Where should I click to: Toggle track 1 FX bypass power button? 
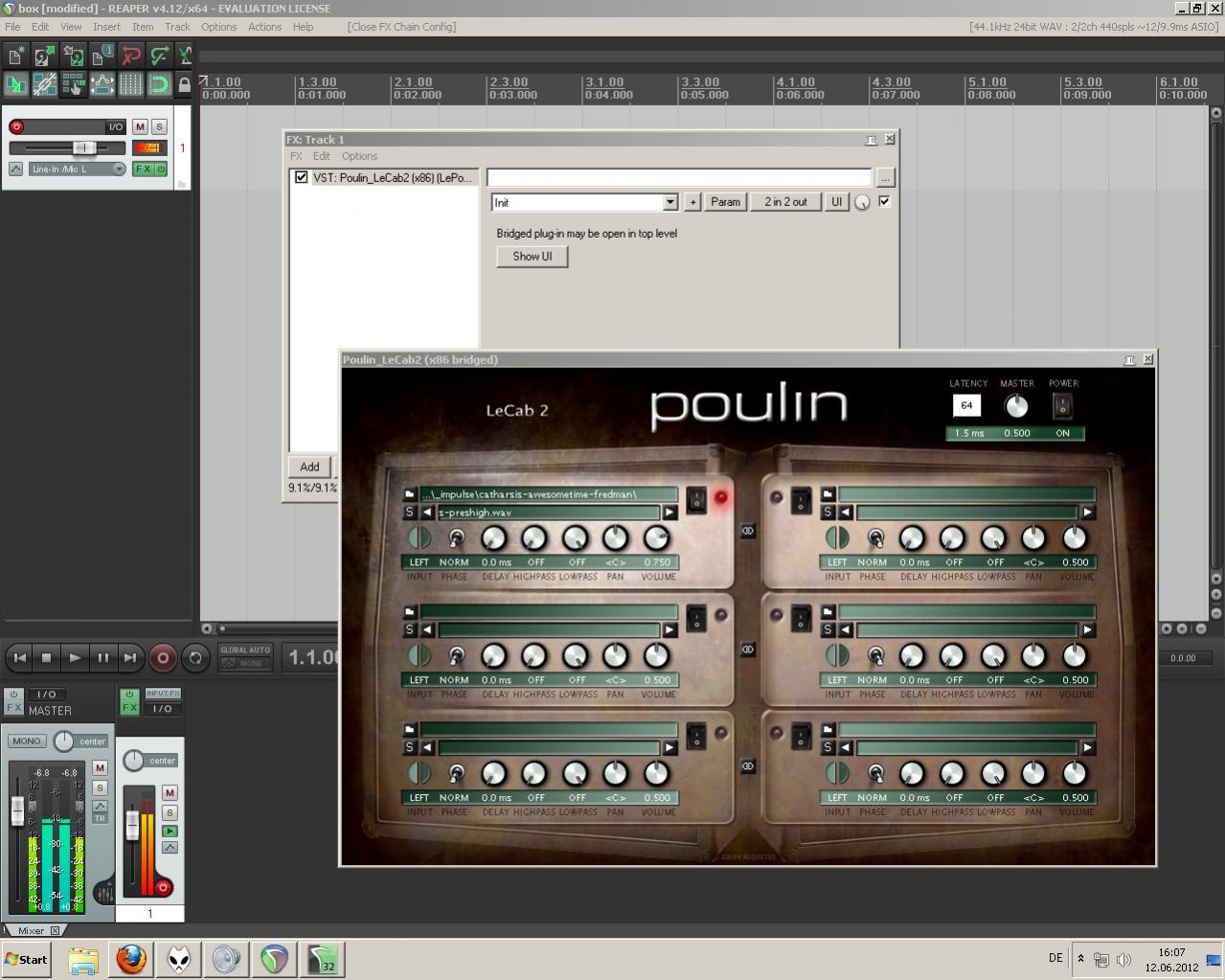tap(161, 170)
